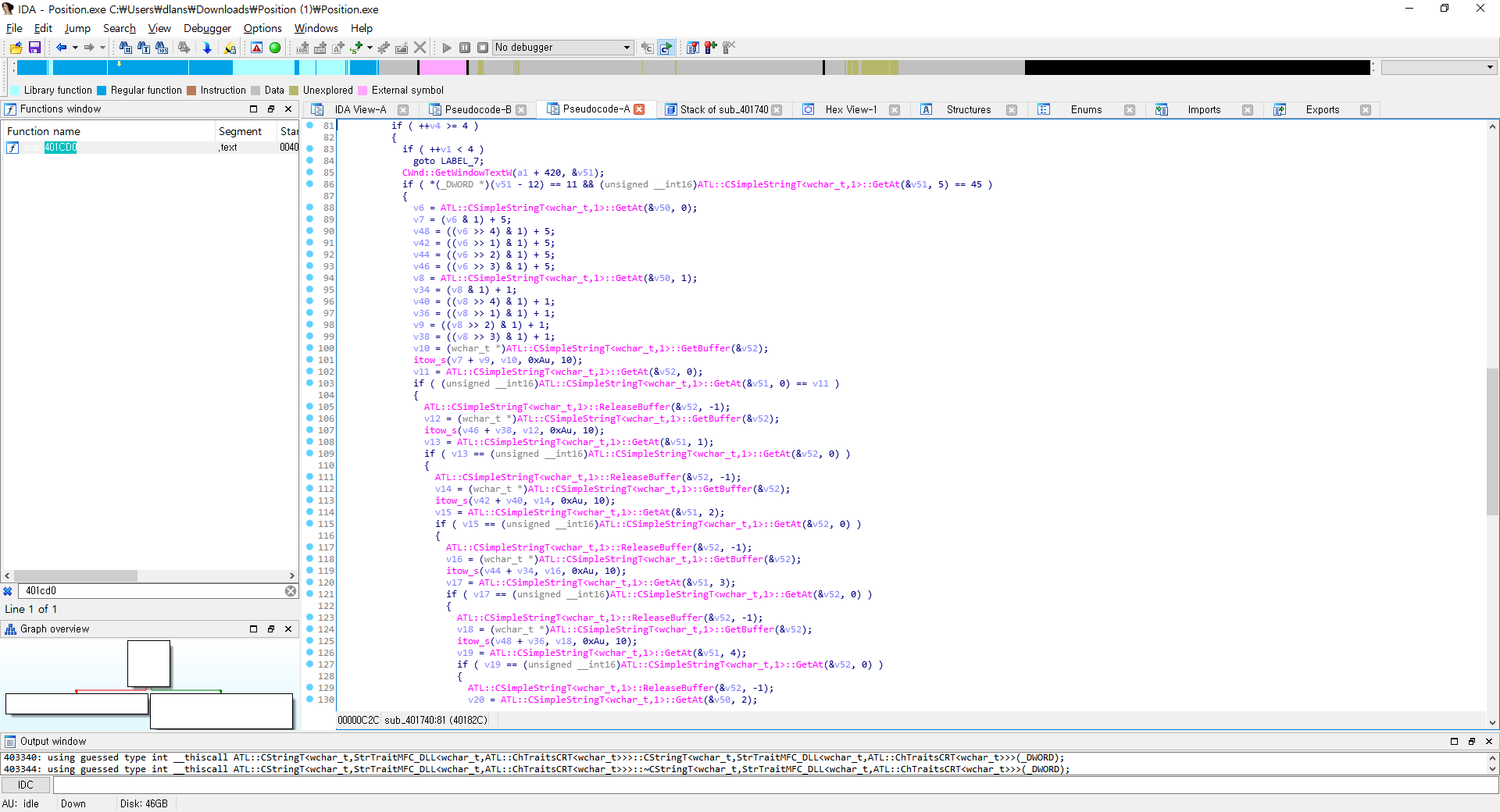This screenshot has width=1500, height=812.
Task: Click the Segment column header
Action: (245, 131)
